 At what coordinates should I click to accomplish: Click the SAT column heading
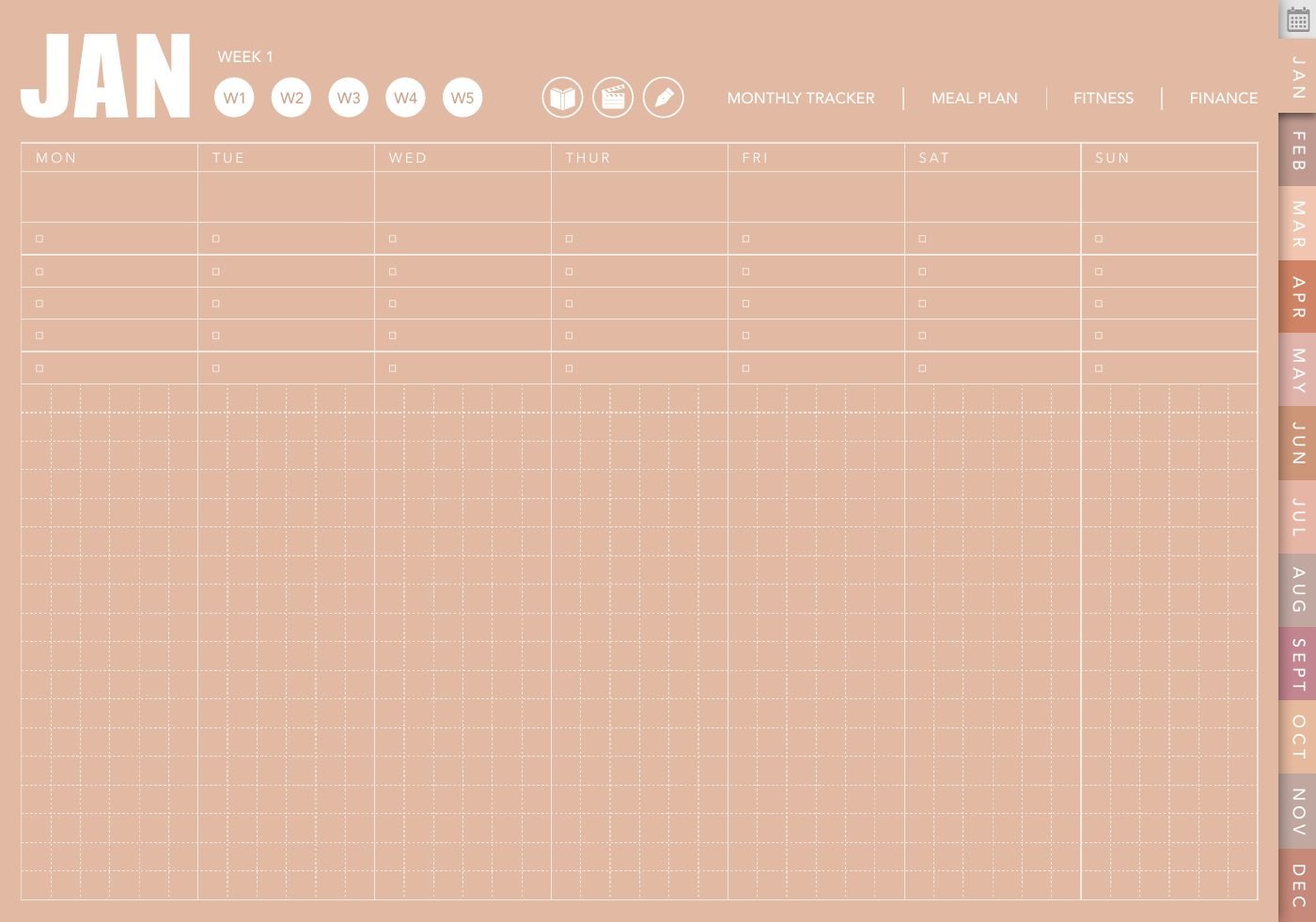934,158
